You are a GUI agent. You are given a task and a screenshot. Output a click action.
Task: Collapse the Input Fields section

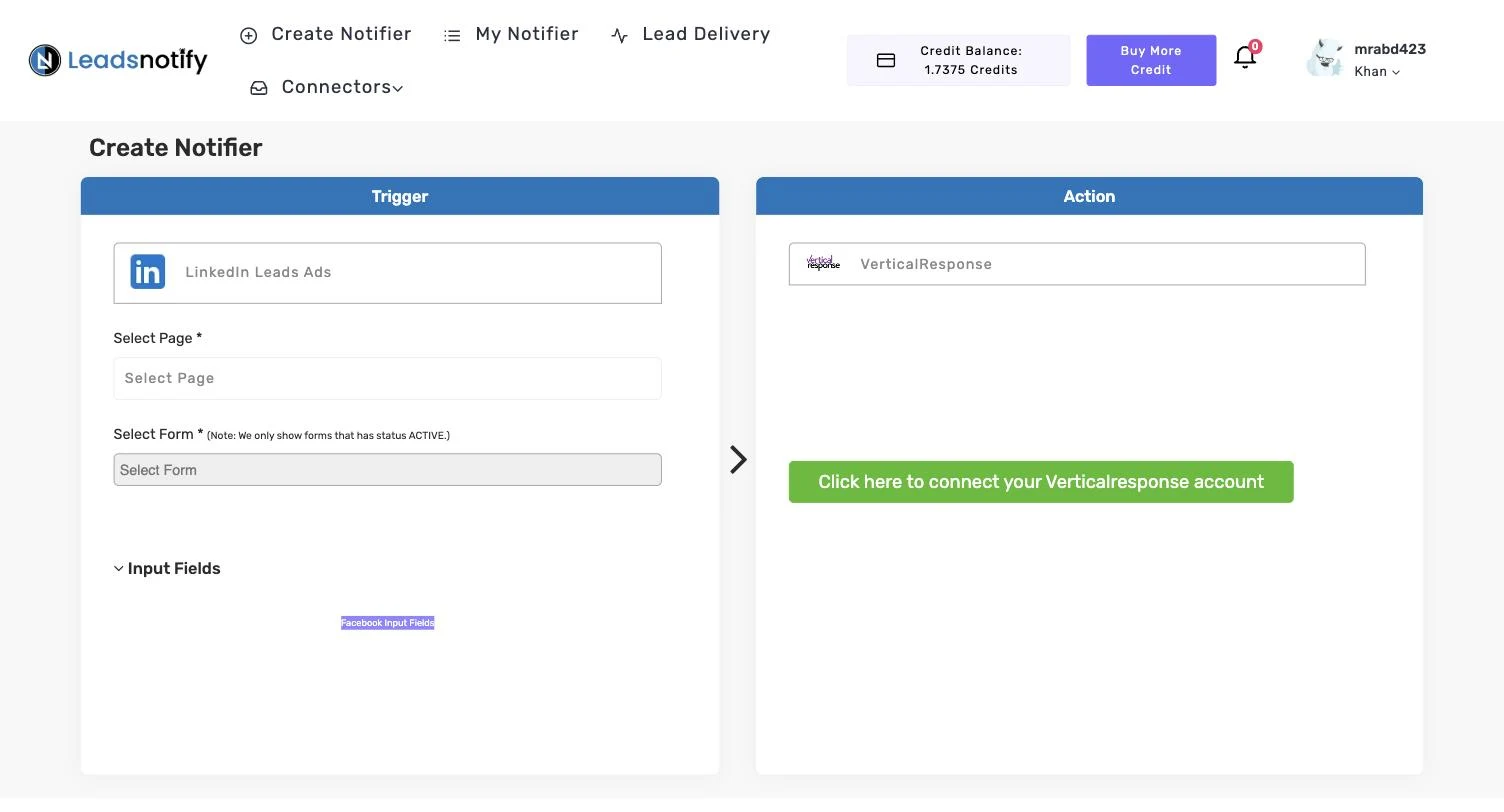(167, 568)
